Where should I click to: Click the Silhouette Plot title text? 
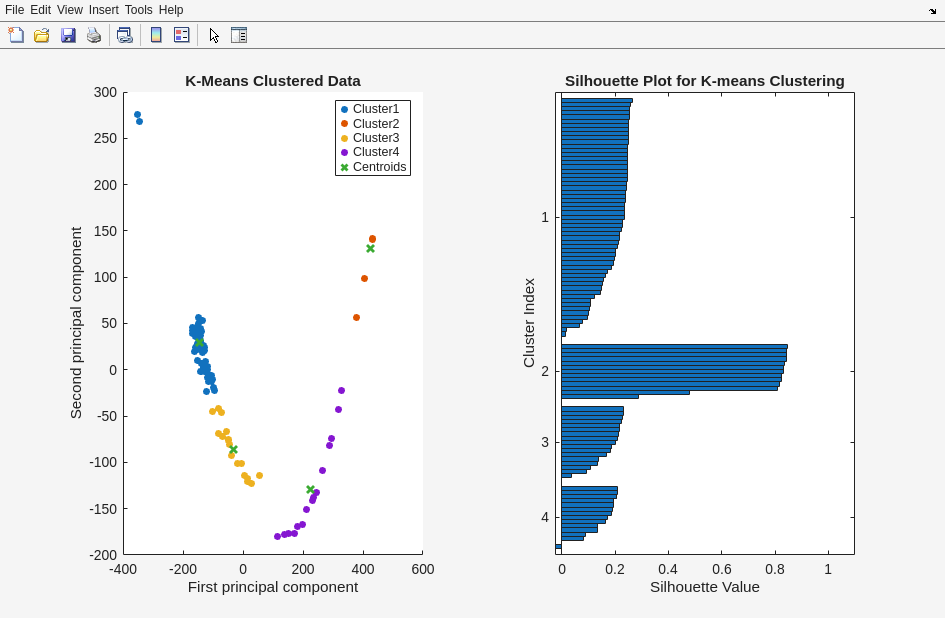tap(704, 81)
